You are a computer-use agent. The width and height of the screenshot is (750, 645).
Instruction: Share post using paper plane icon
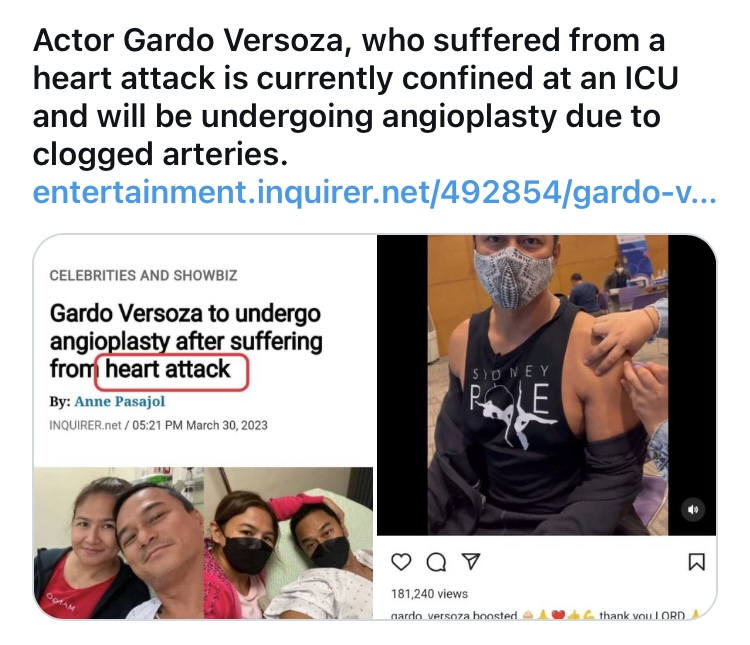coord(471,561)
